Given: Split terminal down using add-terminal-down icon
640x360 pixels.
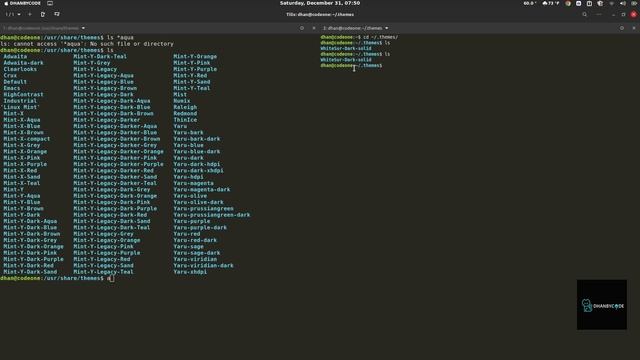Looking at the screenshot, I should pyautogui.click(x=57, y=14).
